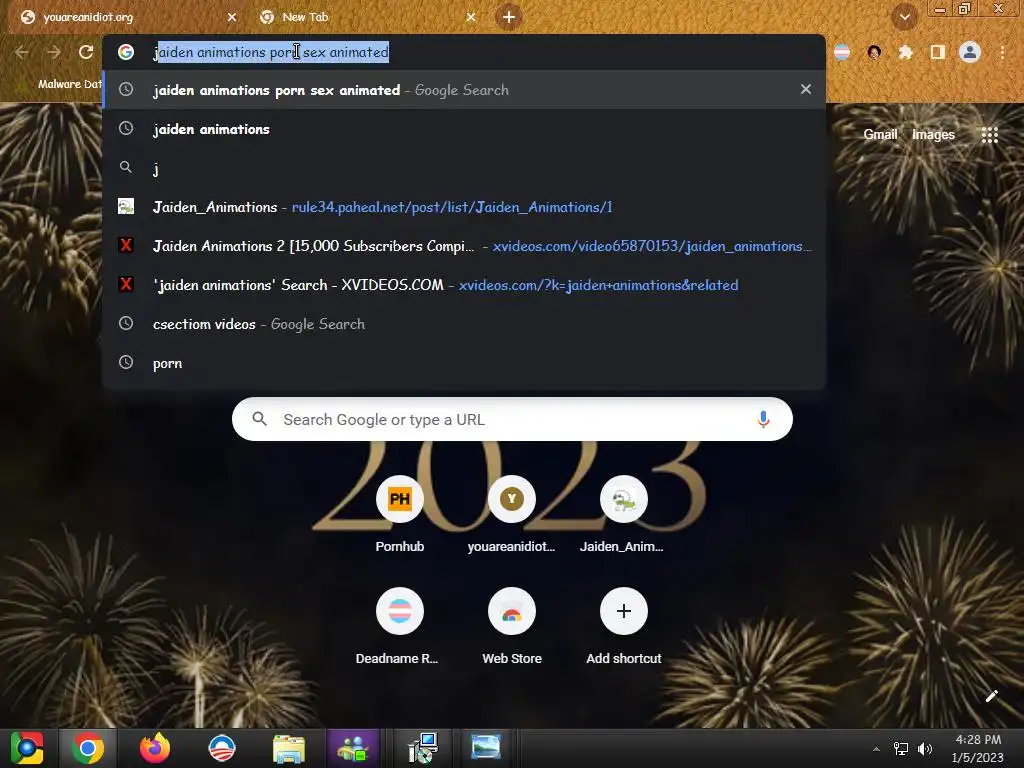Open the computer network taskbar icon
The image size is (1024, 768).
[x=423, y=748]
